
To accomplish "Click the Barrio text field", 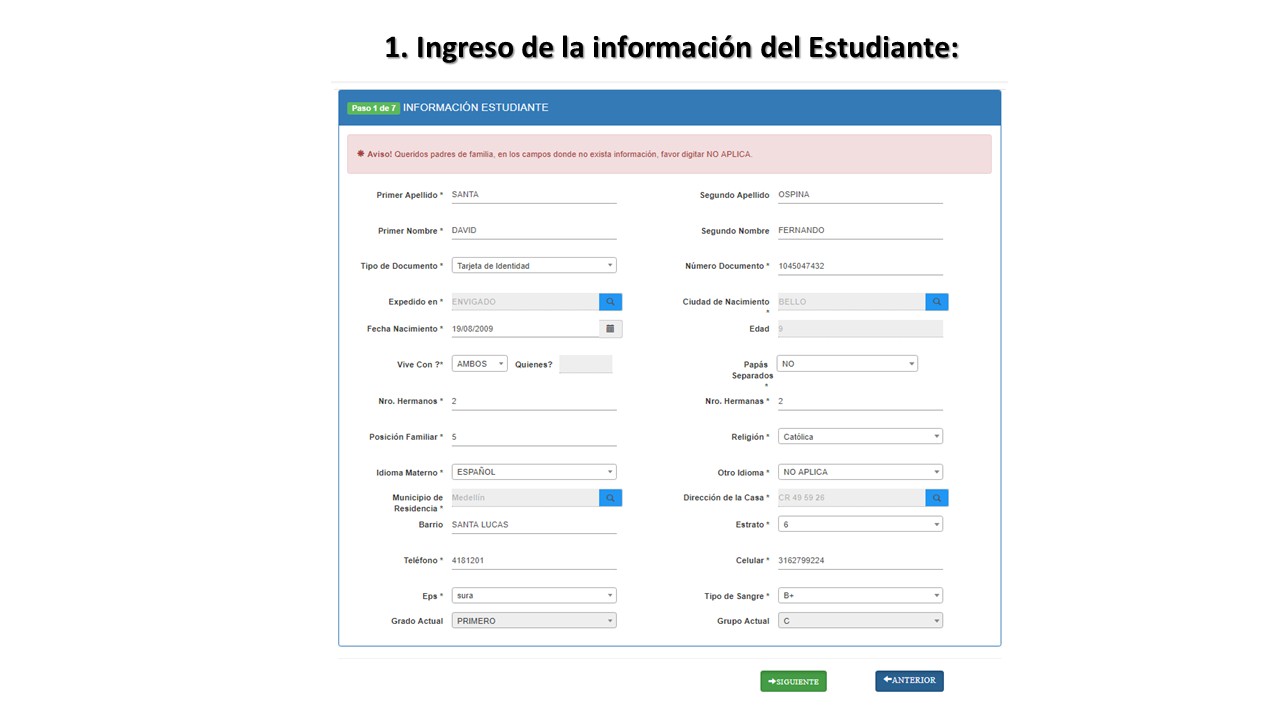I will click(x=534, y=525).
